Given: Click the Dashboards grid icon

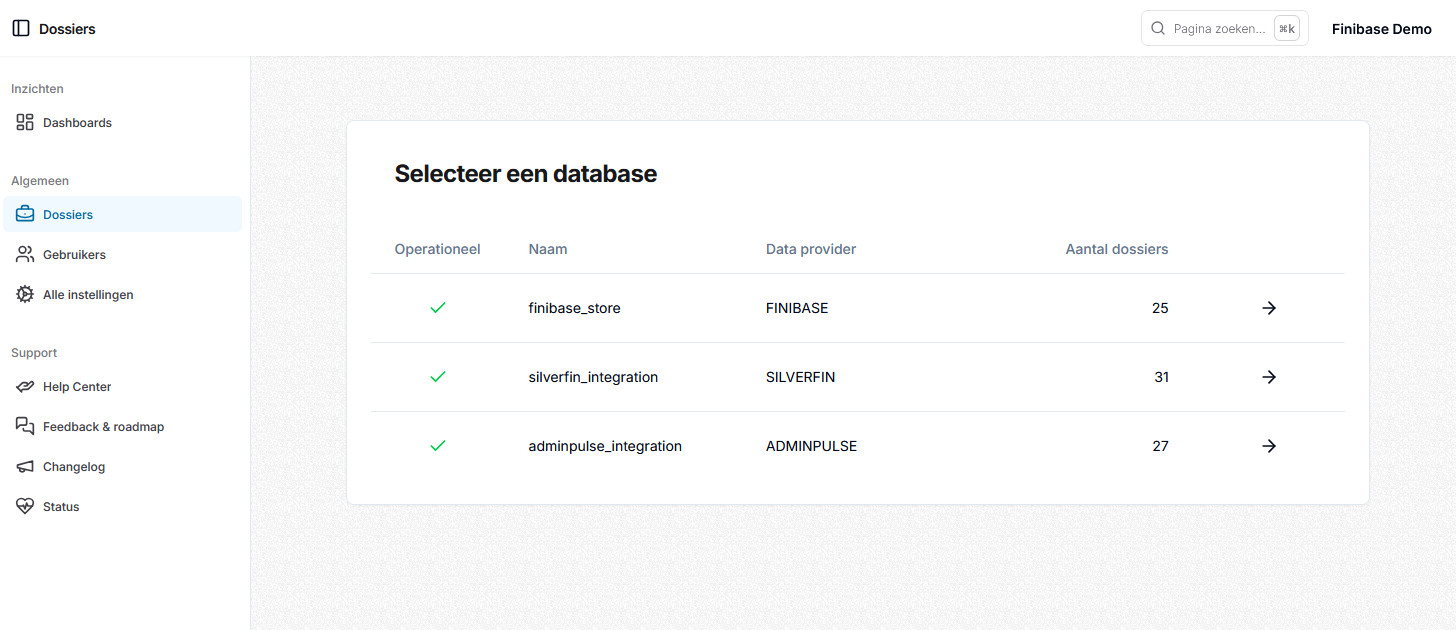Looking at the screenshot, I should point(25,122).
